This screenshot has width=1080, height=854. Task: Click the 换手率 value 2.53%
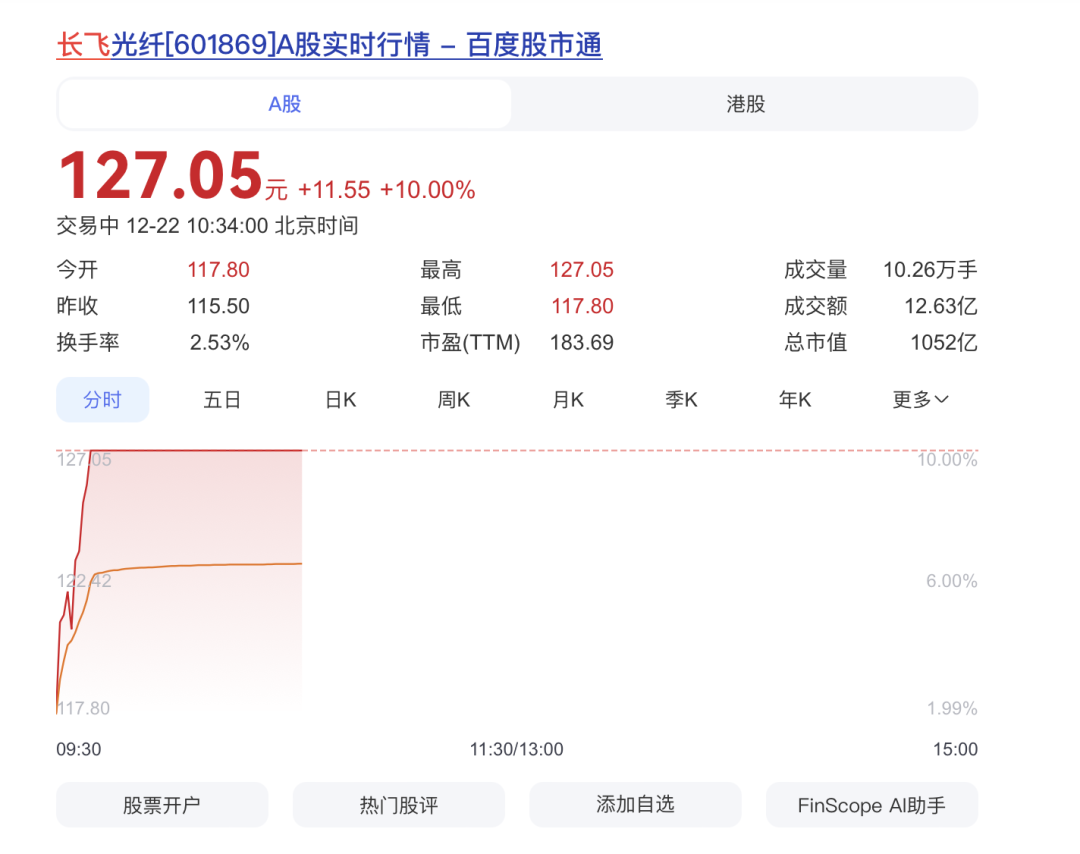[220, 343]
